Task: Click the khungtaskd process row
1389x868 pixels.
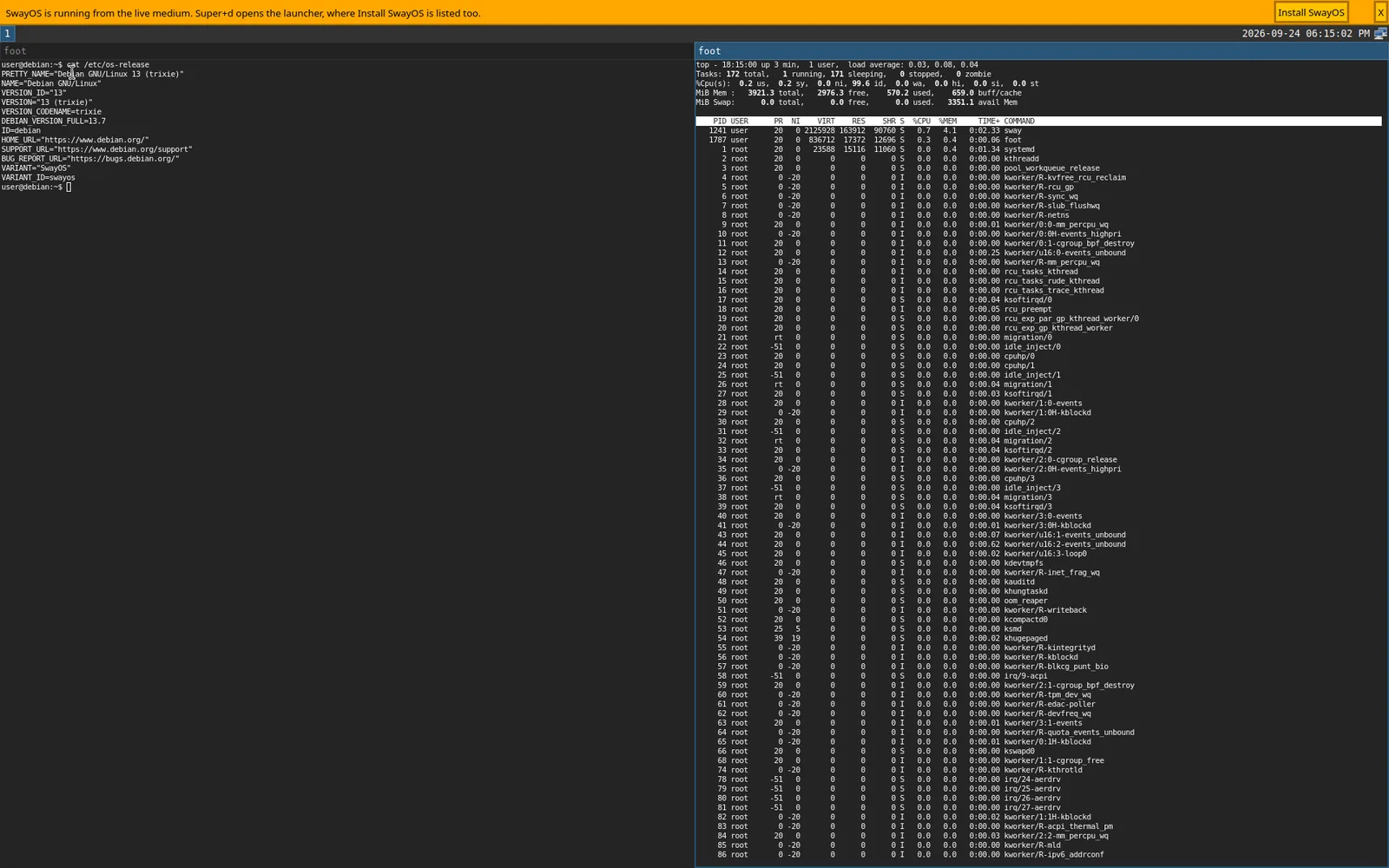Action: pyautogui.click(x=1038, y=591)
